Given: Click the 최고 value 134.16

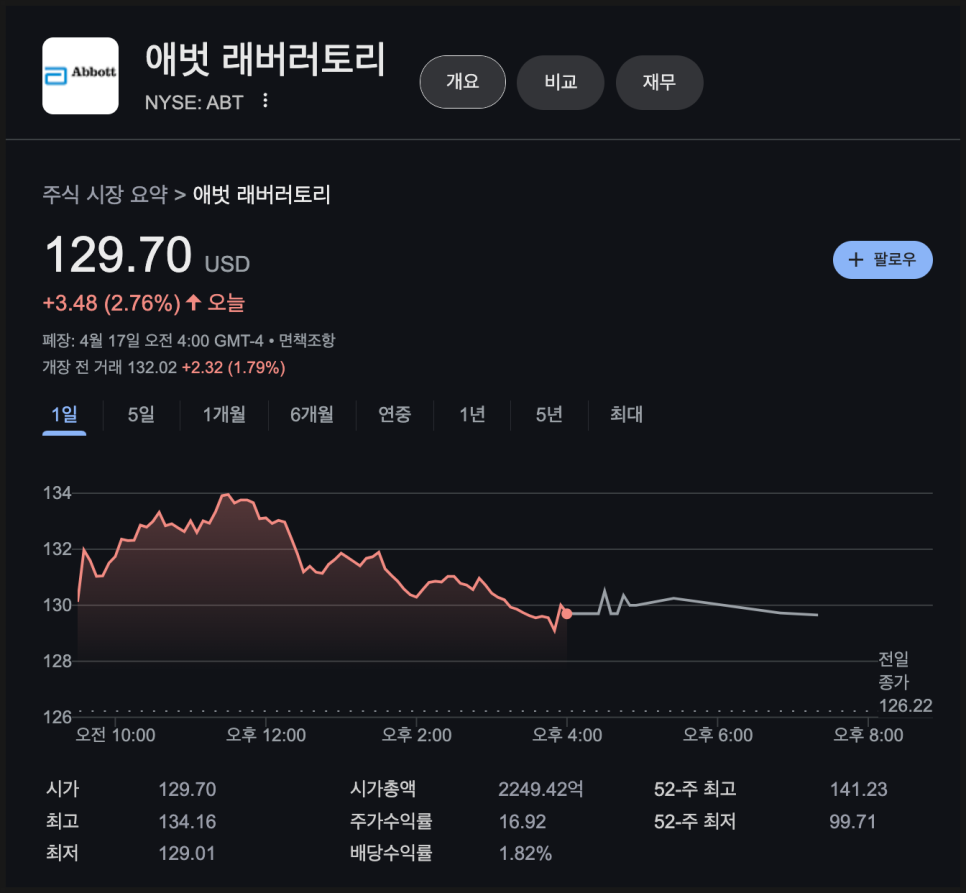Looking at the screenshot, I should pos(187,822).
